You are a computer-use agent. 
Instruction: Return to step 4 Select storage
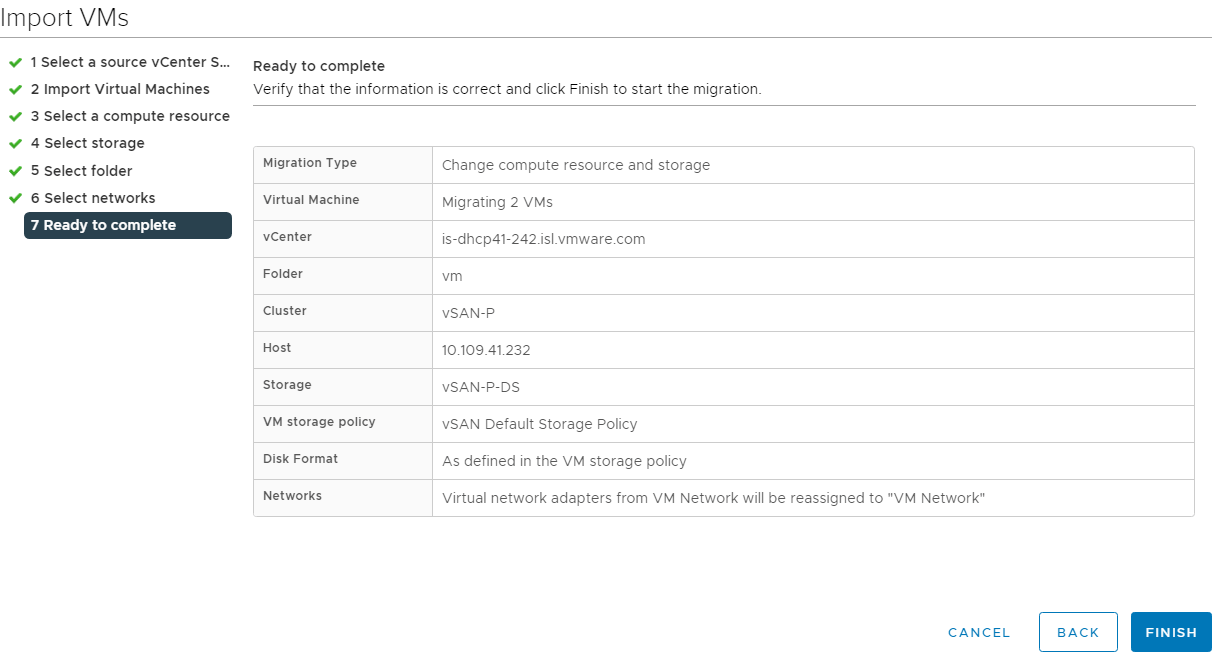88,143
